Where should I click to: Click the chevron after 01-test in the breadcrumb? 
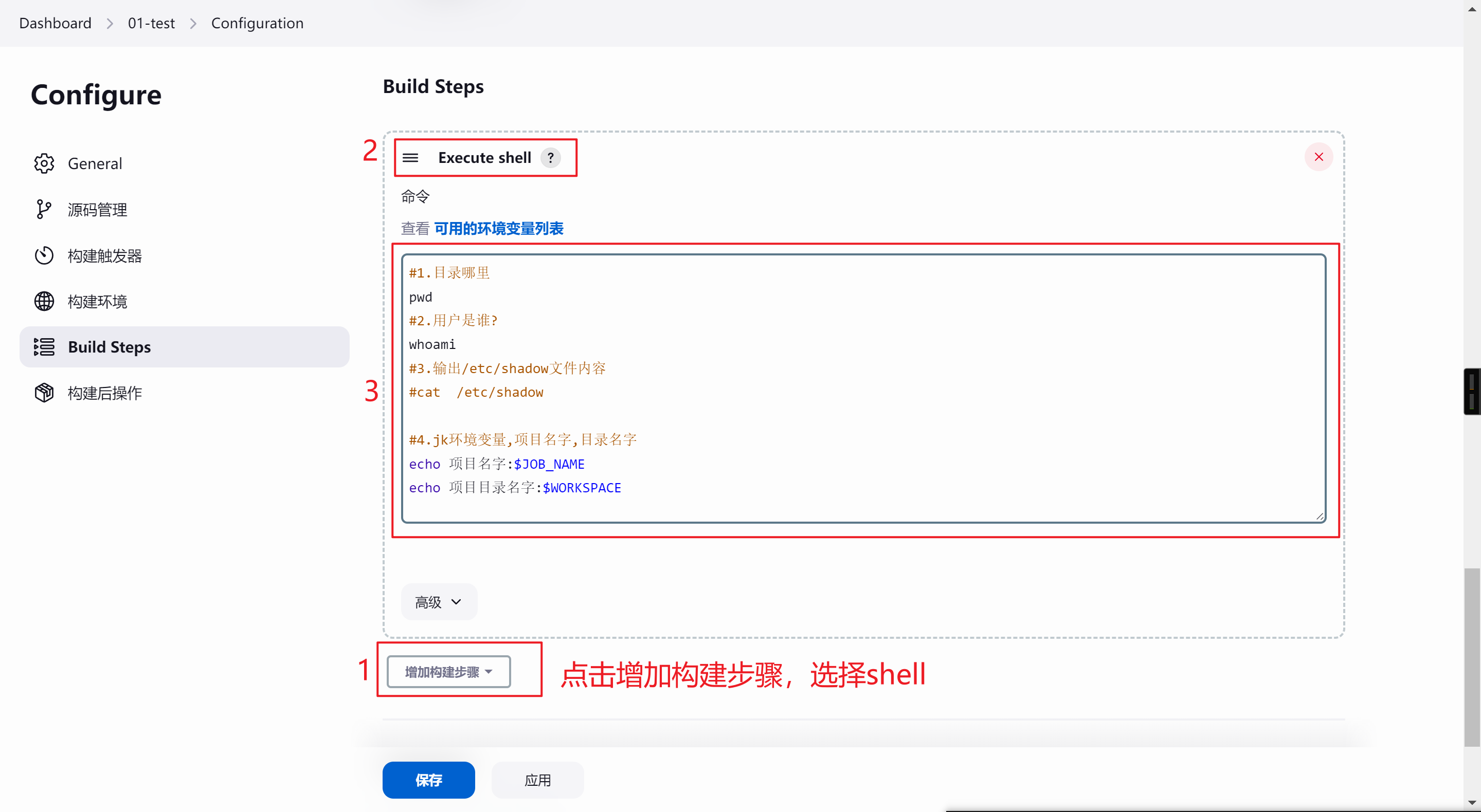tap(193, 24)
